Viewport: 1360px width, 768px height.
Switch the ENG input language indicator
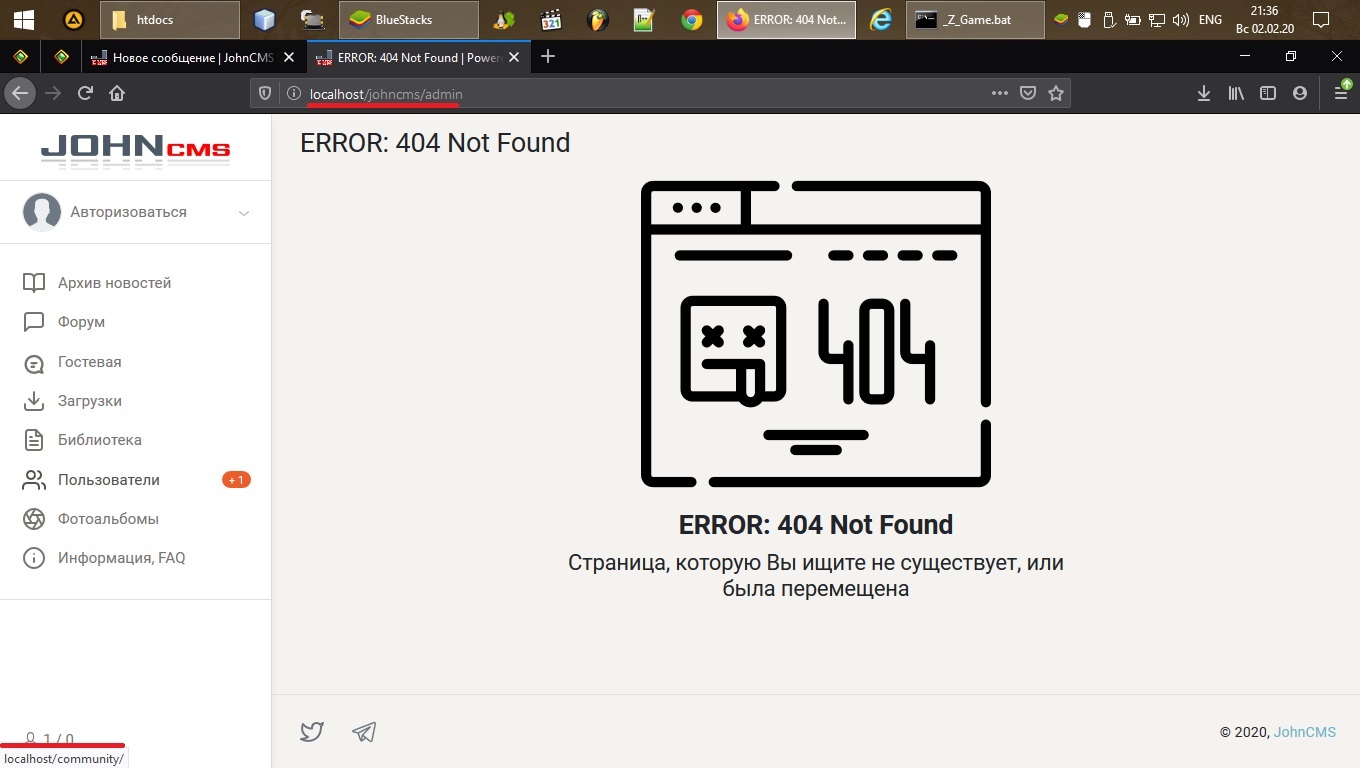pos(1210,19)
